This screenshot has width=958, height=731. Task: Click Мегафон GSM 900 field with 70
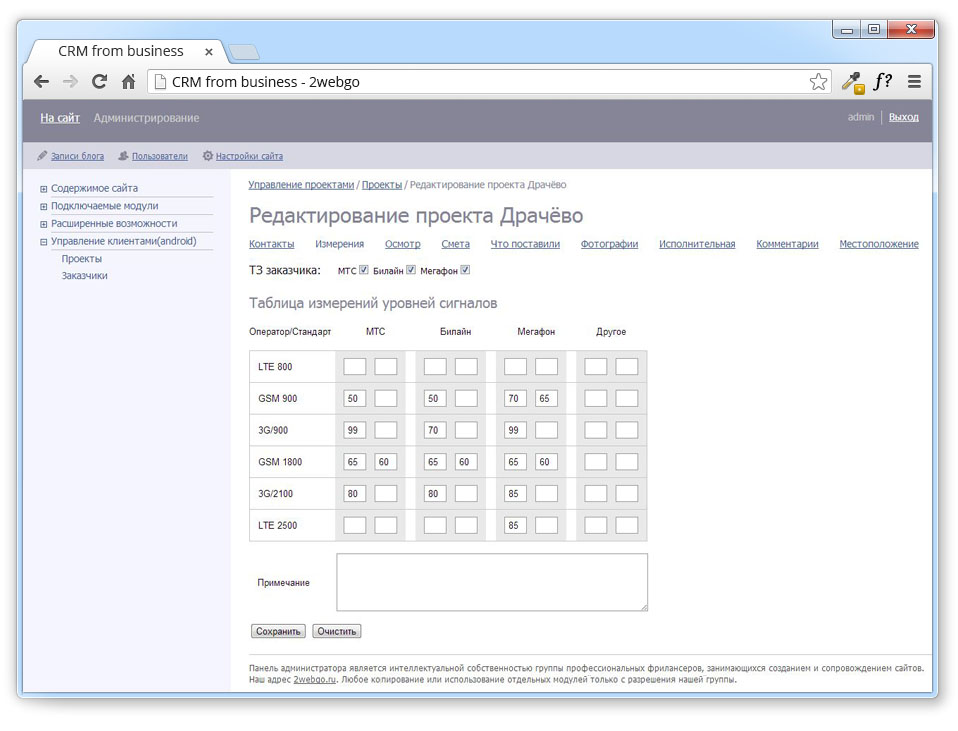515,399
